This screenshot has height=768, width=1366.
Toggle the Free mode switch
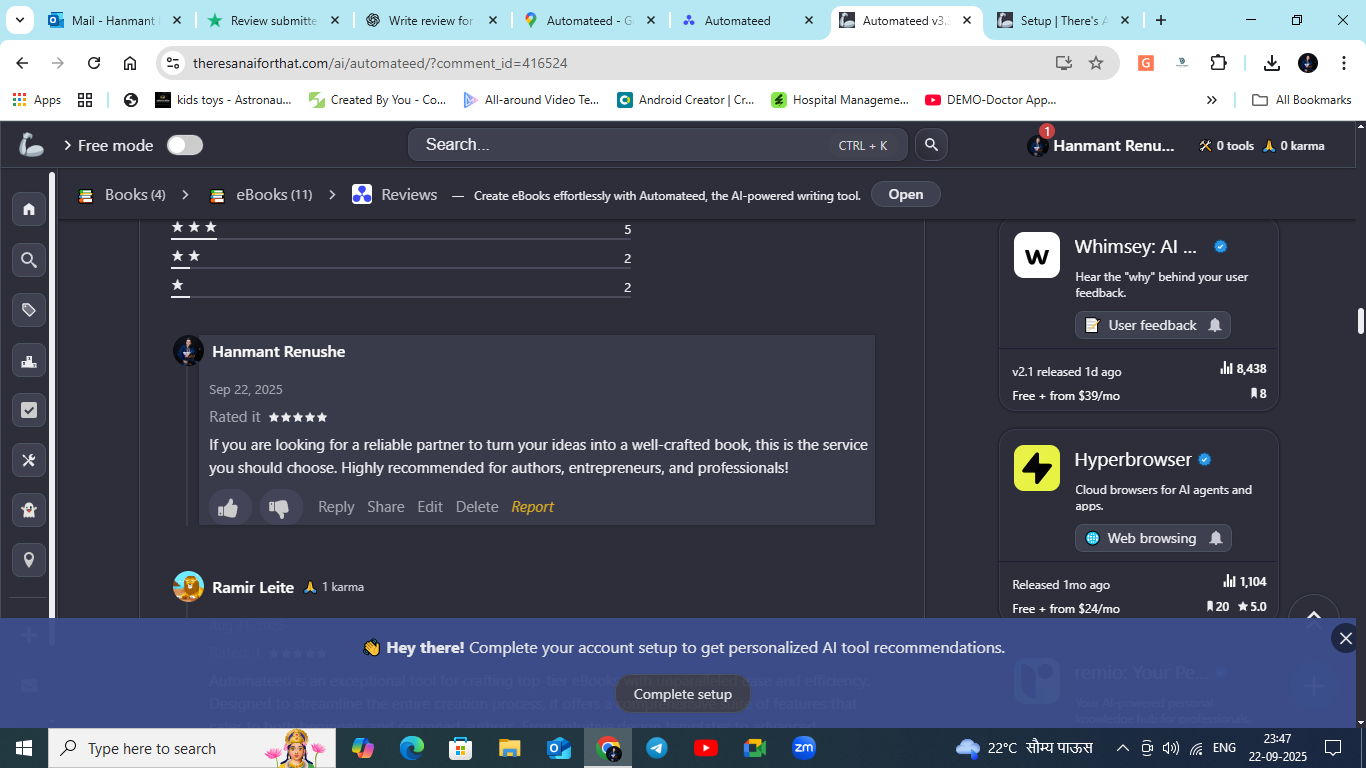184,145
